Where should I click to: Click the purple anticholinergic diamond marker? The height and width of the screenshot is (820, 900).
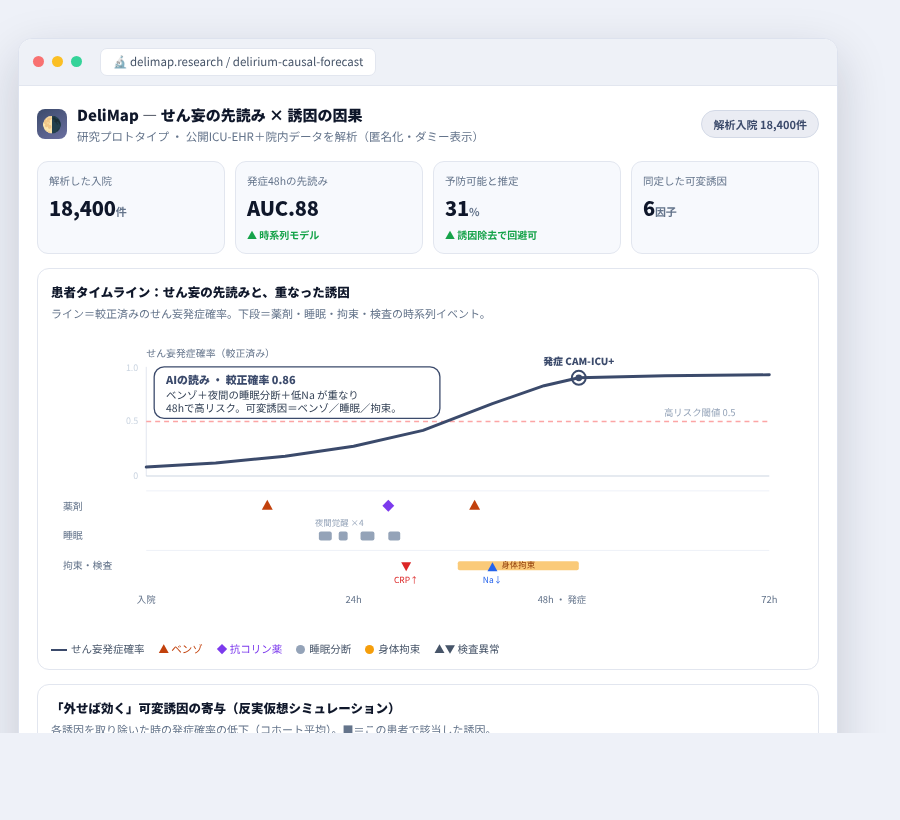click(x=389, y=506)
